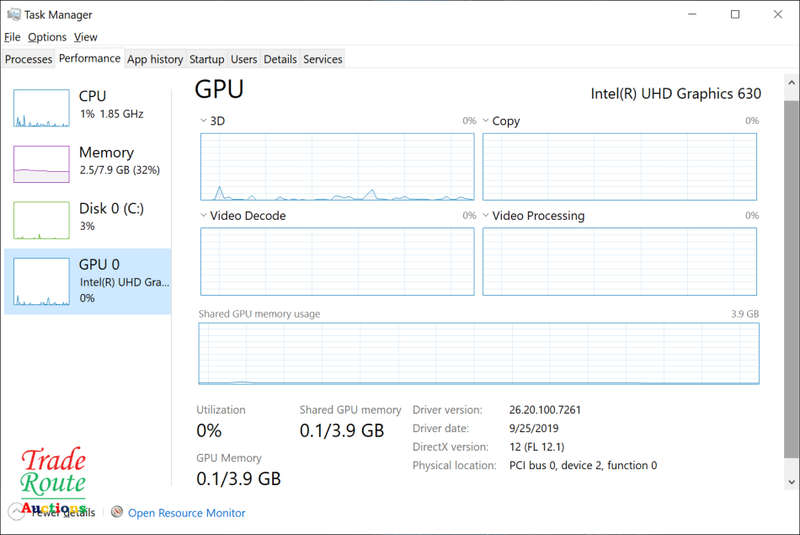Click the Resource Monitor icon
The width and height of the screenshot is (800, 535).
pyautogui.click(x=117, y=513)
